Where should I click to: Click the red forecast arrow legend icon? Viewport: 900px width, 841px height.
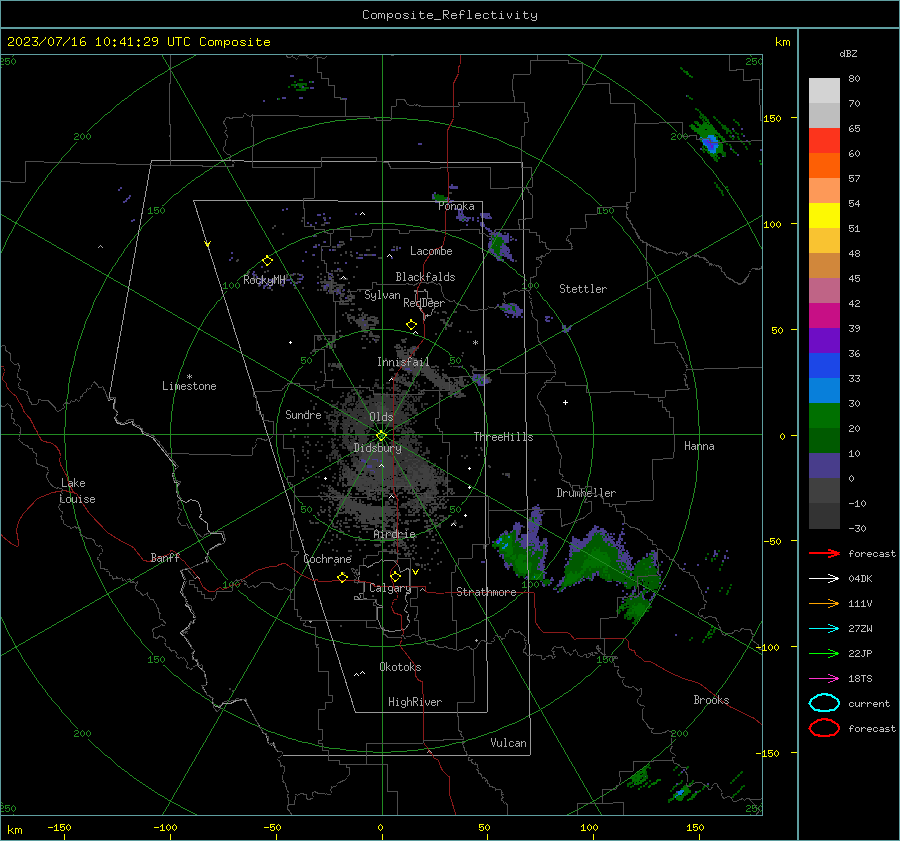tap(824, 553)
